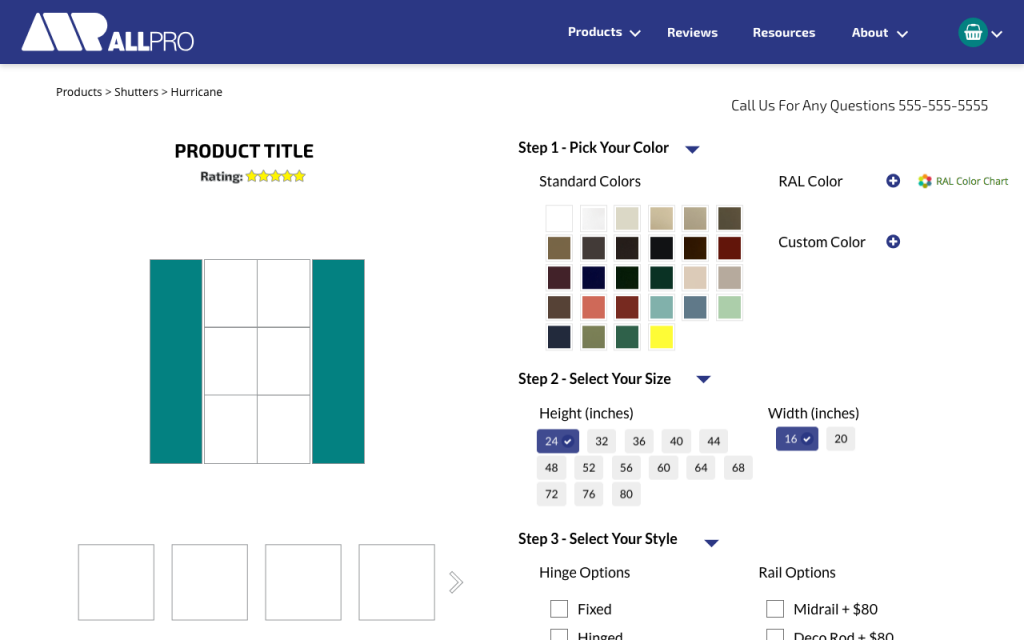Open the shopping cart icon
The width and height of the screenshot is (1024, 640).
[973, 32]
